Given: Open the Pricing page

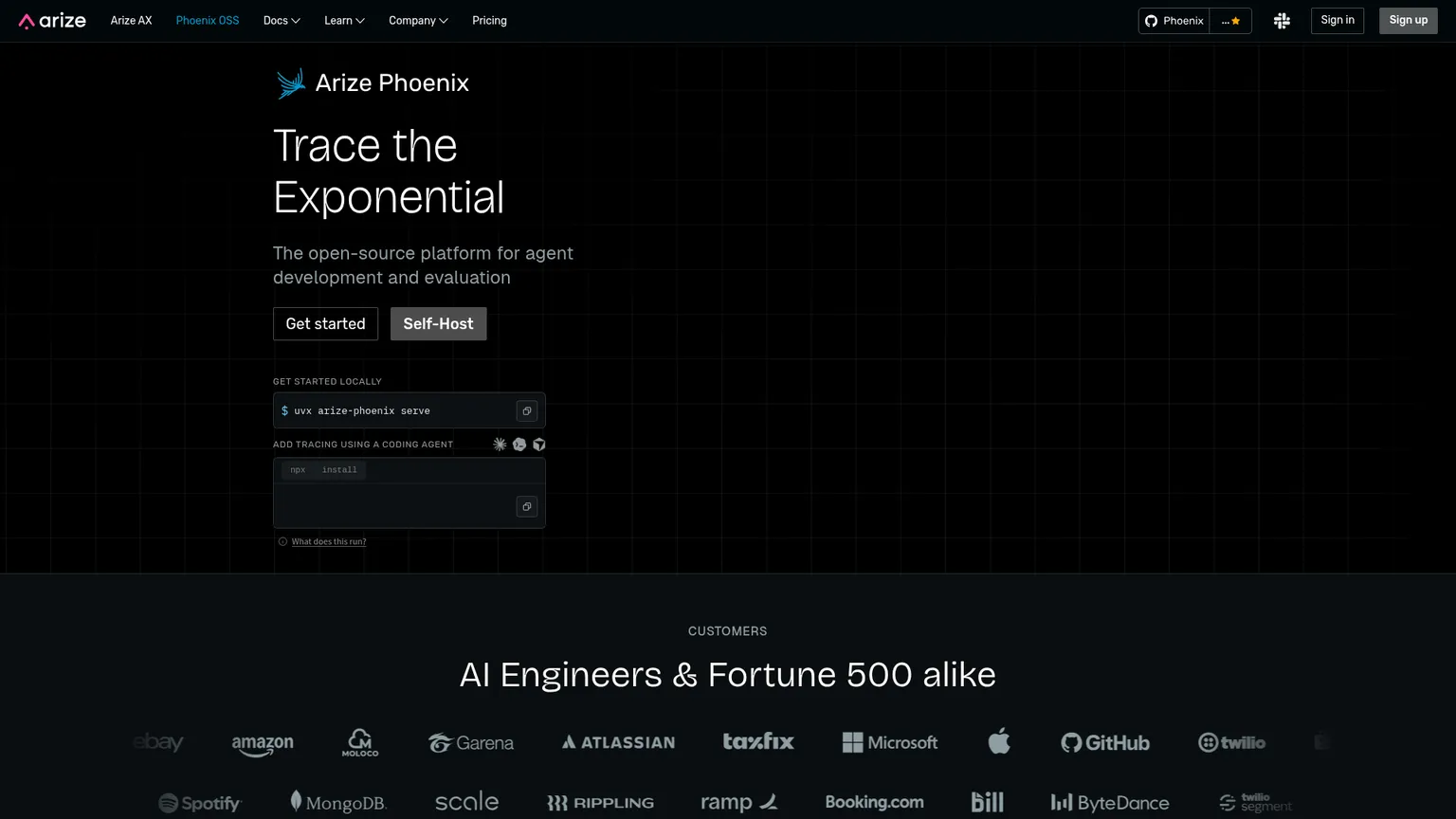Looking at the screenshot, I should (x=489, y=21).
